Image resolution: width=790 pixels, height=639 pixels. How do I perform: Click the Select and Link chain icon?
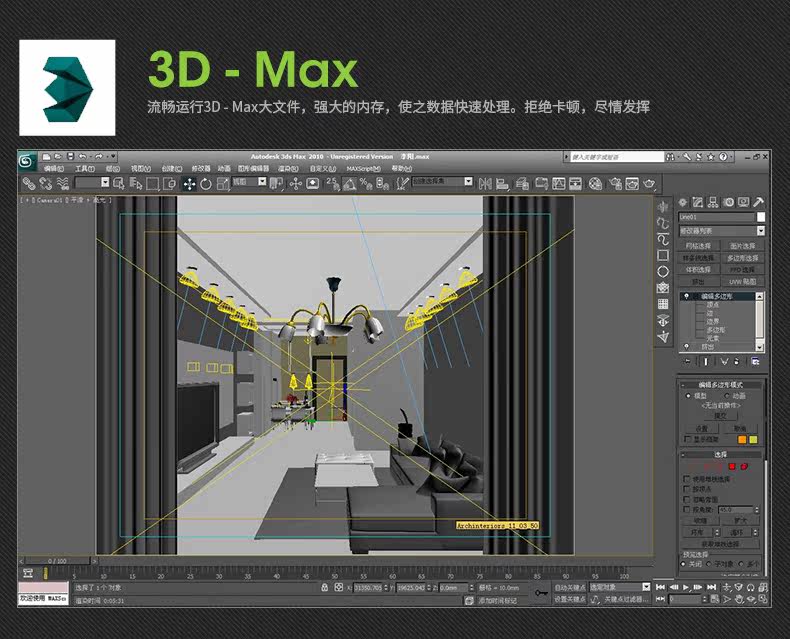29,184
